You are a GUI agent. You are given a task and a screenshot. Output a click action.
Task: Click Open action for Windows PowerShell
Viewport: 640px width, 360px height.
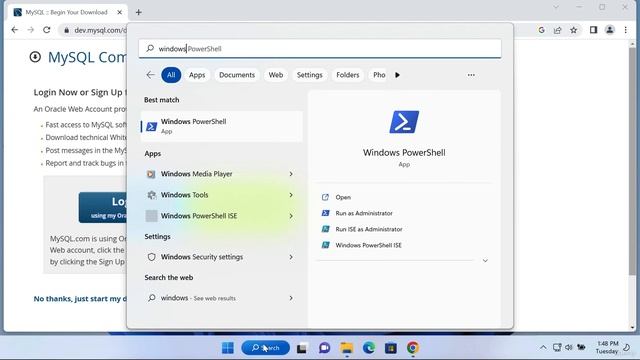tap(343, 197)
